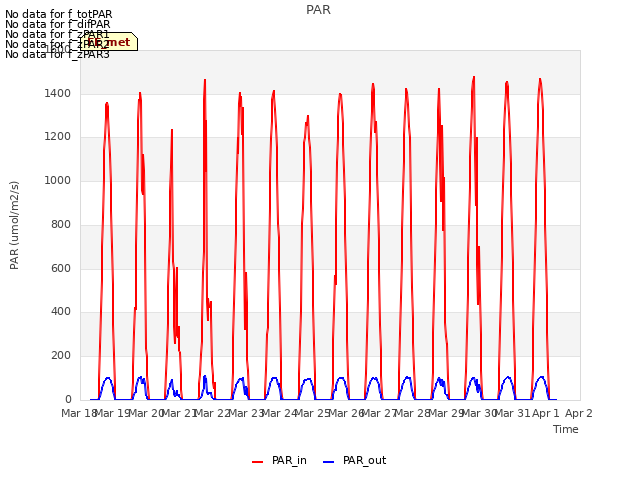Select the yellow met annotation label
The width and height of the screenshot is (640, 480).
coord(109,42)
